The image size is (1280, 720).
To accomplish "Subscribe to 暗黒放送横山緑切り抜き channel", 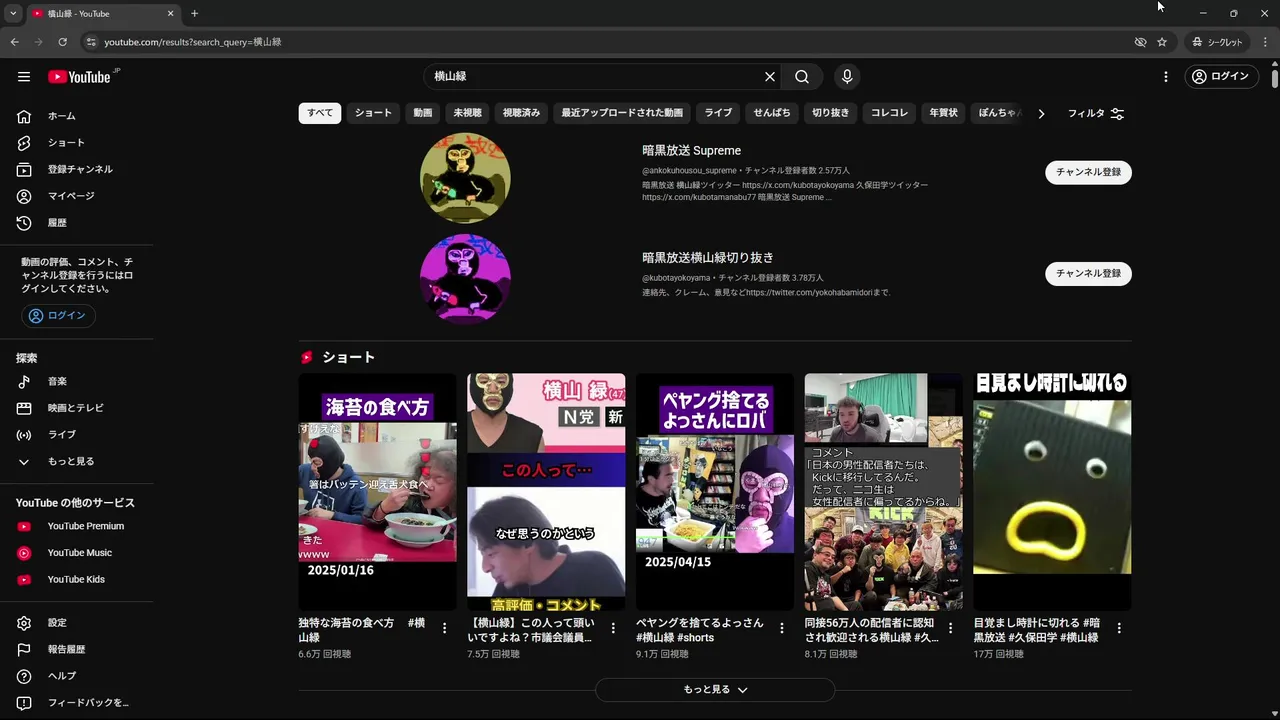I will click(1088, 273).
